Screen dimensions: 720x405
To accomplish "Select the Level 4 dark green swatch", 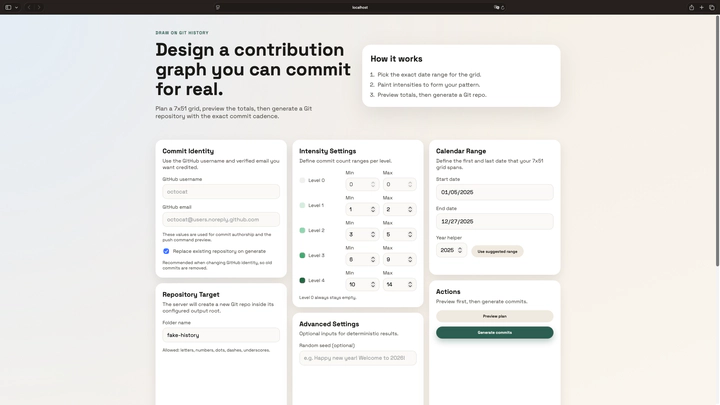I will 302,280.
